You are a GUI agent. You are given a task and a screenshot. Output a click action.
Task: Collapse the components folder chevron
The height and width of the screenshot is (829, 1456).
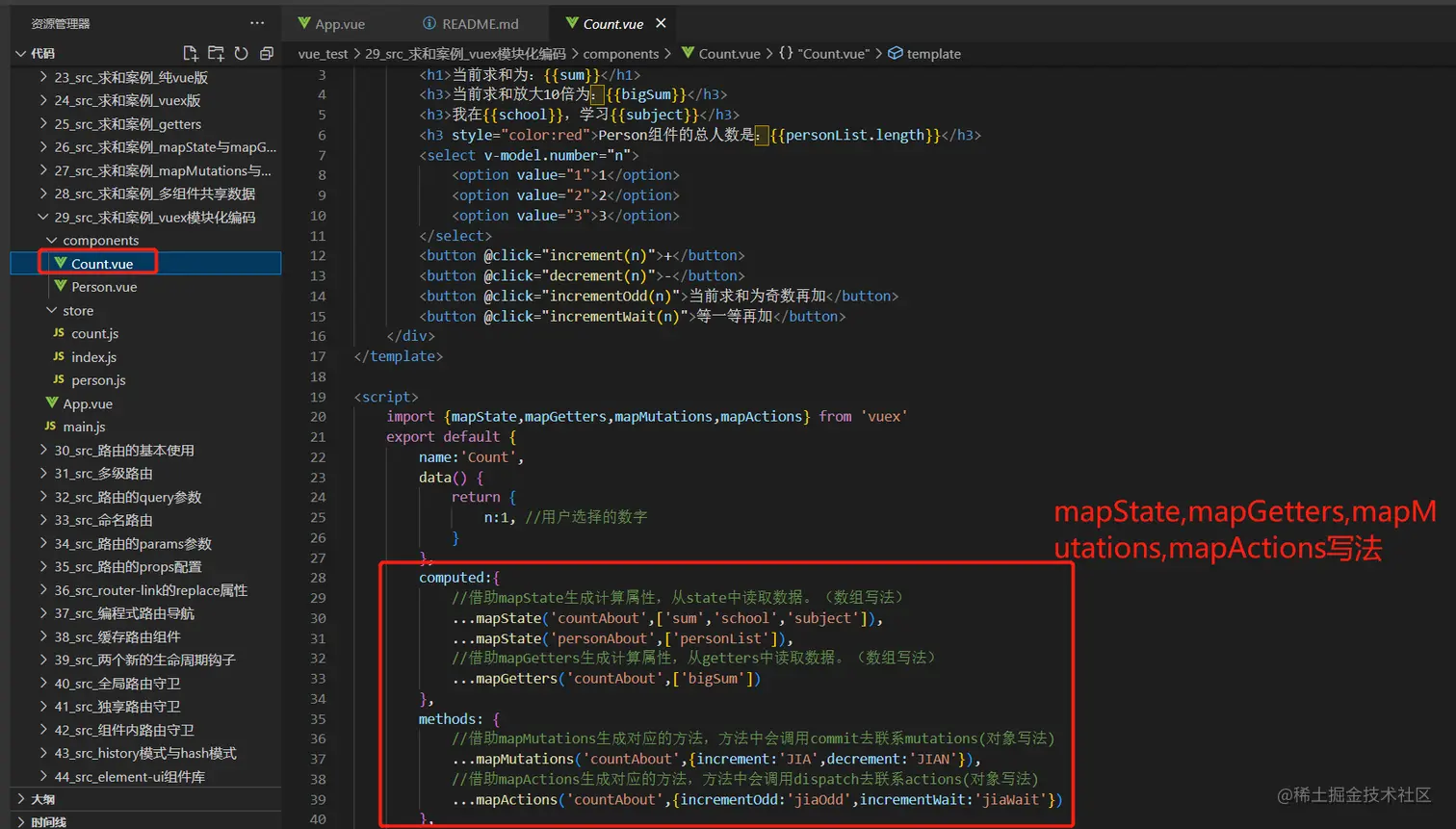pyautogui.click(x=51, y=240)
